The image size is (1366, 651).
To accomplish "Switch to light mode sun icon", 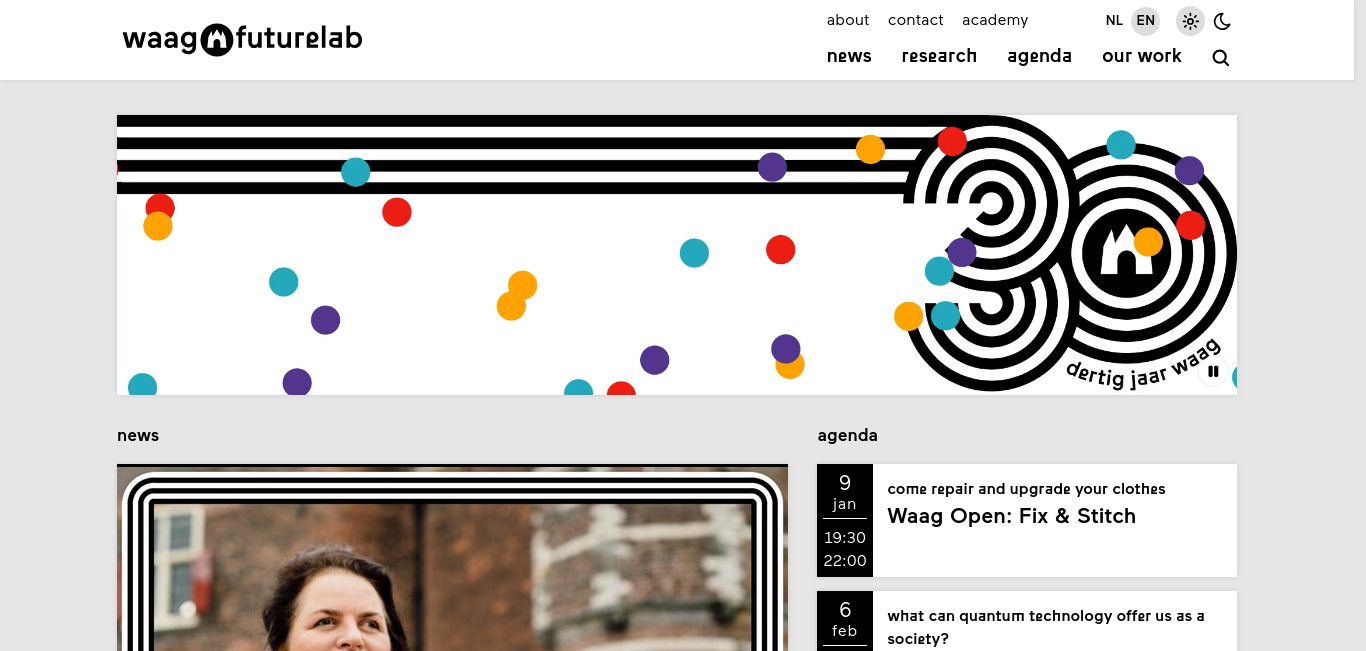I will point(1190,21).
